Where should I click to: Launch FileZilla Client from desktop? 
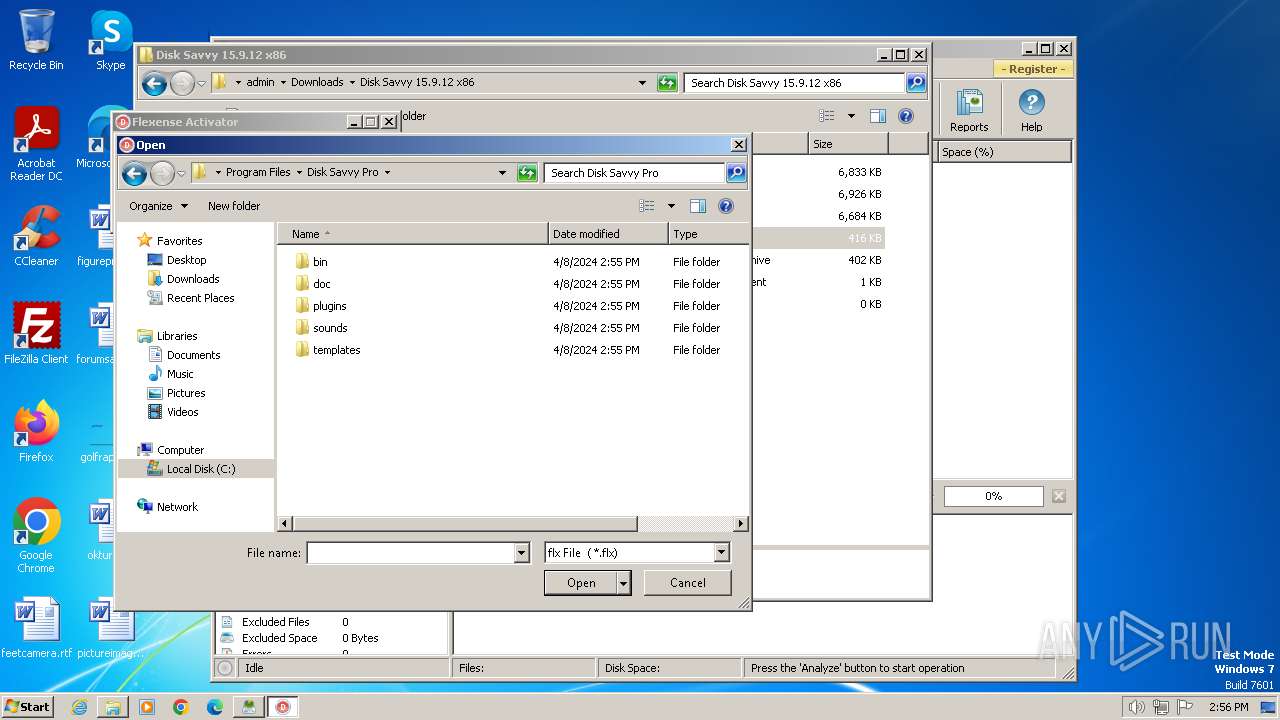(x=36, y=334)
